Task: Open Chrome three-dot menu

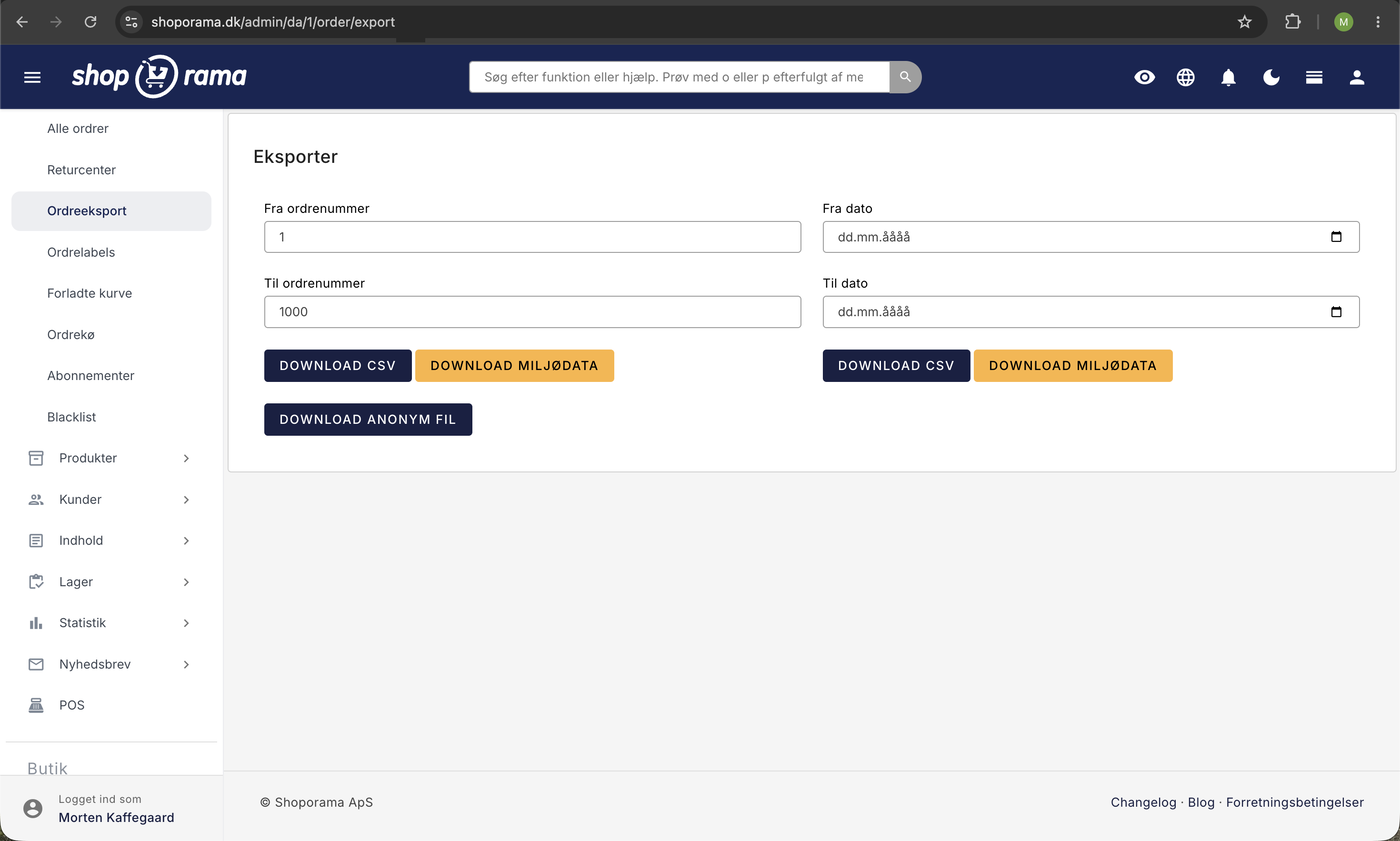Action: click(x=1378, y=21)
